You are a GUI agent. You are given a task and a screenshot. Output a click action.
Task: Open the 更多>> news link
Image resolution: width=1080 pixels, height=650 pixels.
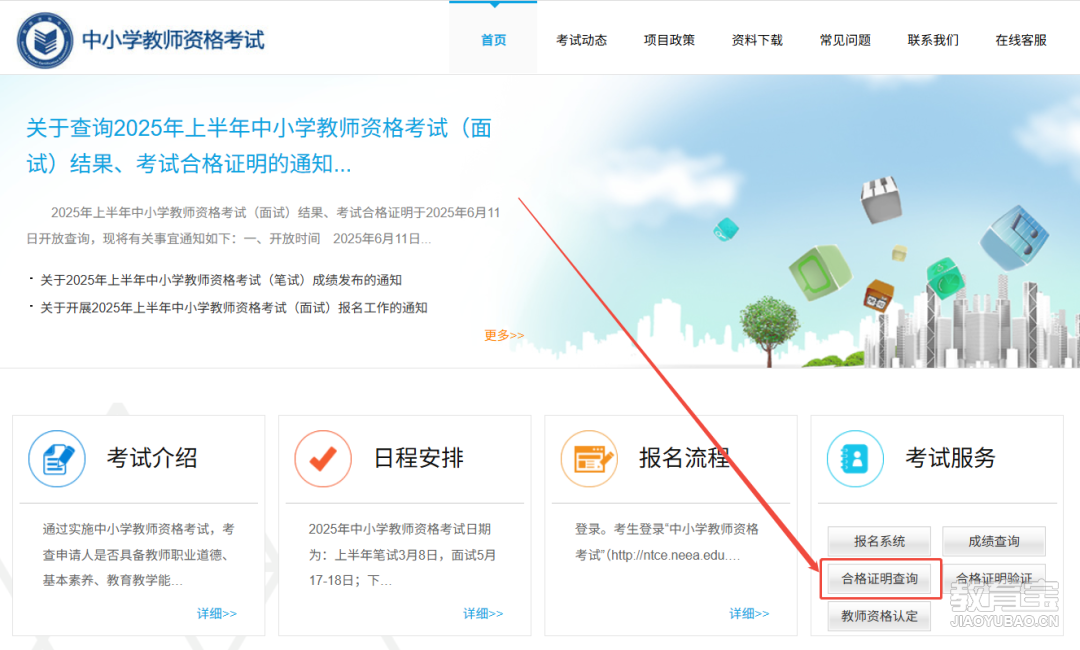click(x=504, y=335)
